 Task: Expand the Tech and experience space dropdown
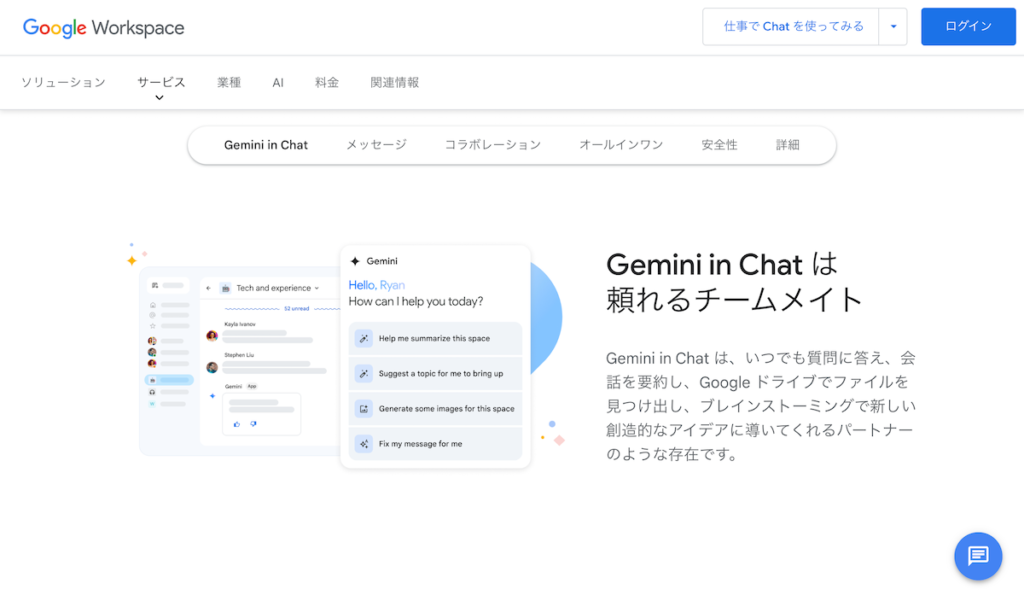click(317, 288)
